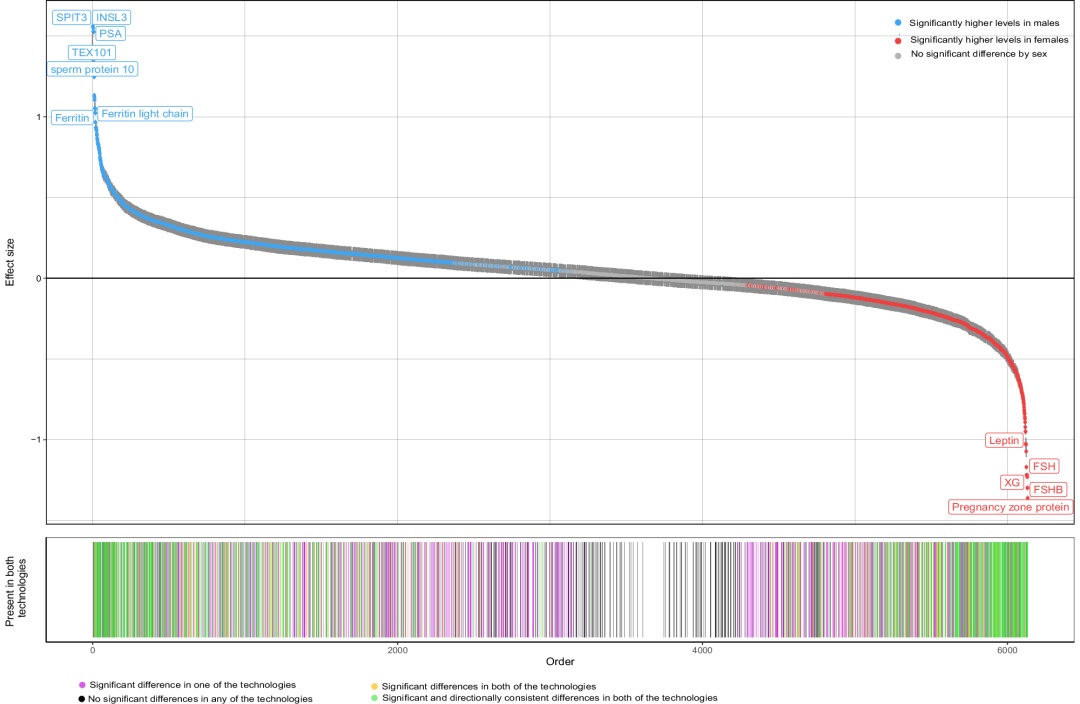Select the PSA label

point(110,33)
